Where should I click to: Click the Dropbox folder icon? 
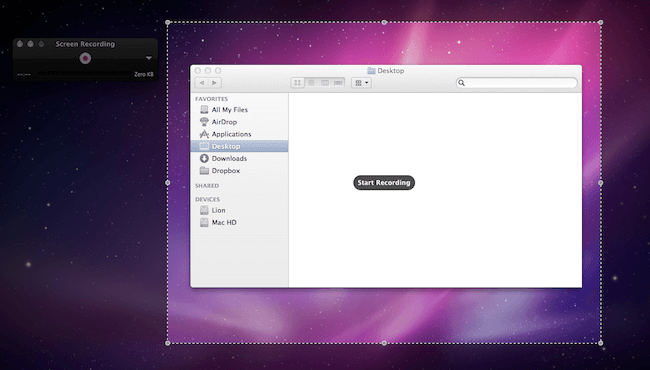(204, 170)
